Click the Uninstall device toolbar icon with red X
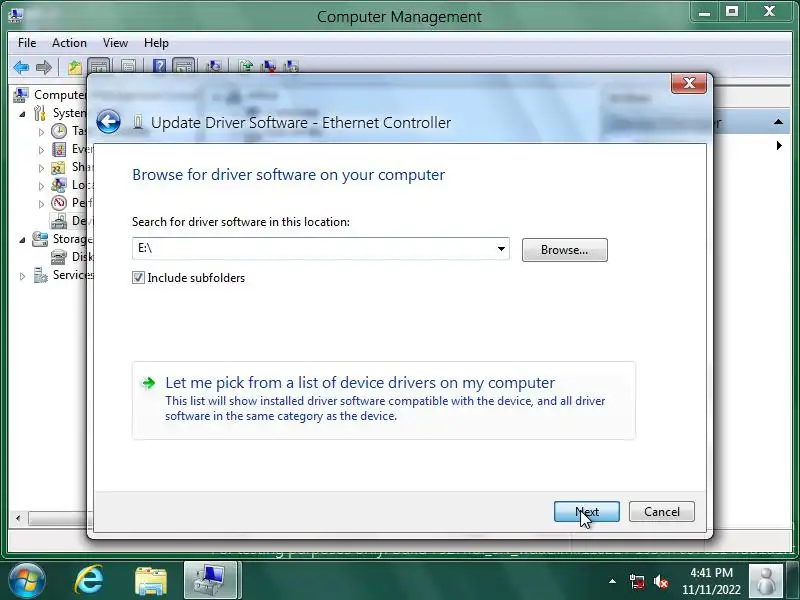The height and width of the screenshot is (600, 800). 269,66
